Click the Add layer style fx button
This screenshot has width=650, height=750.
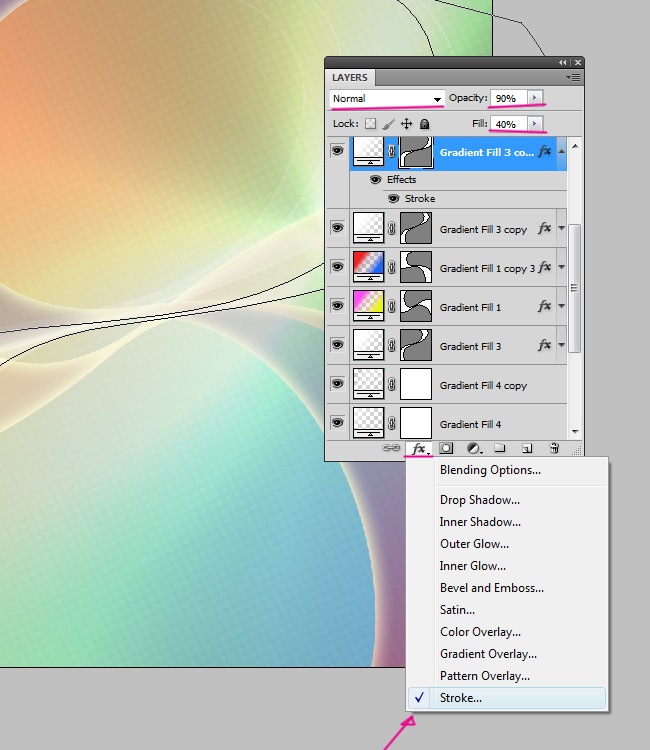[x=419, y=449]
